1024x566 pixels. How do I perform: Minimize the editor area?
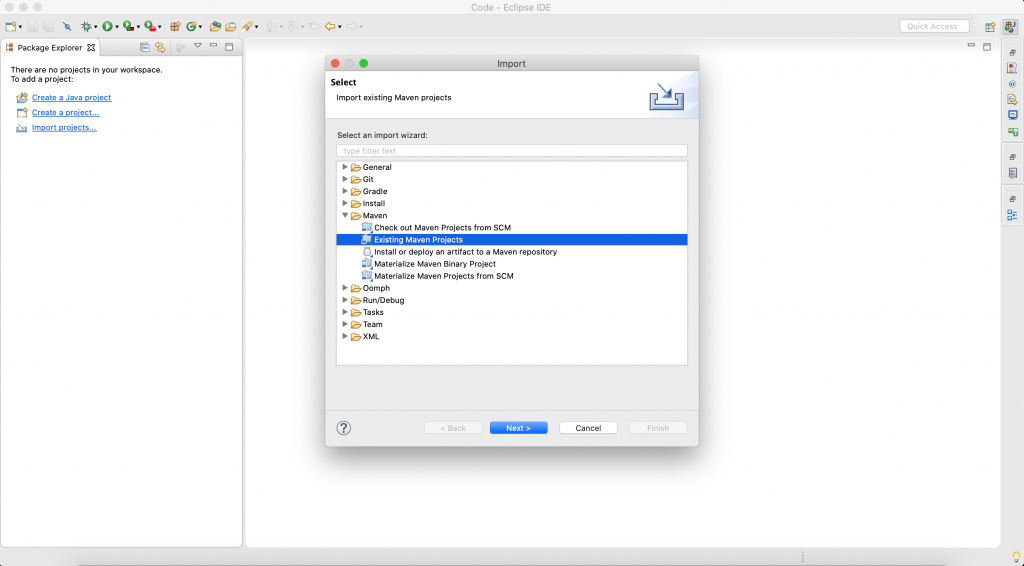click(x=971, y=46)
